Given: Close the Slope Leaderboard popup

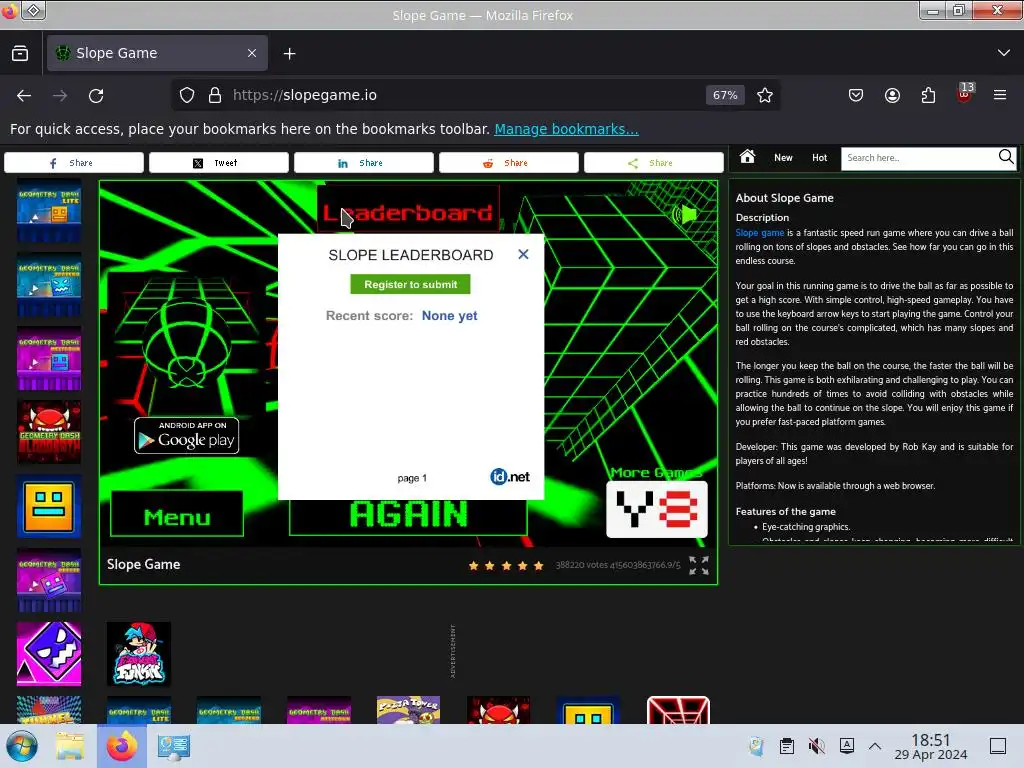Looking at the screenshot, I should (523, 255).
